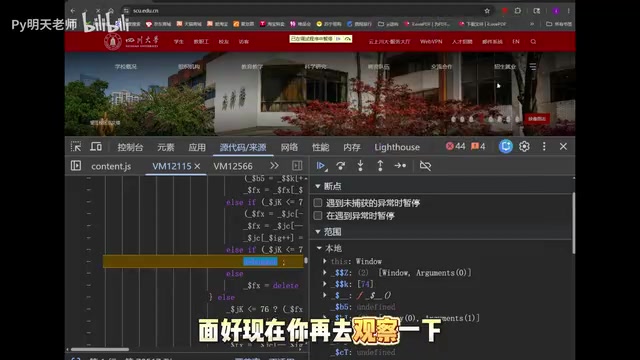Open the website hamburger menu icon

point(533,66)
